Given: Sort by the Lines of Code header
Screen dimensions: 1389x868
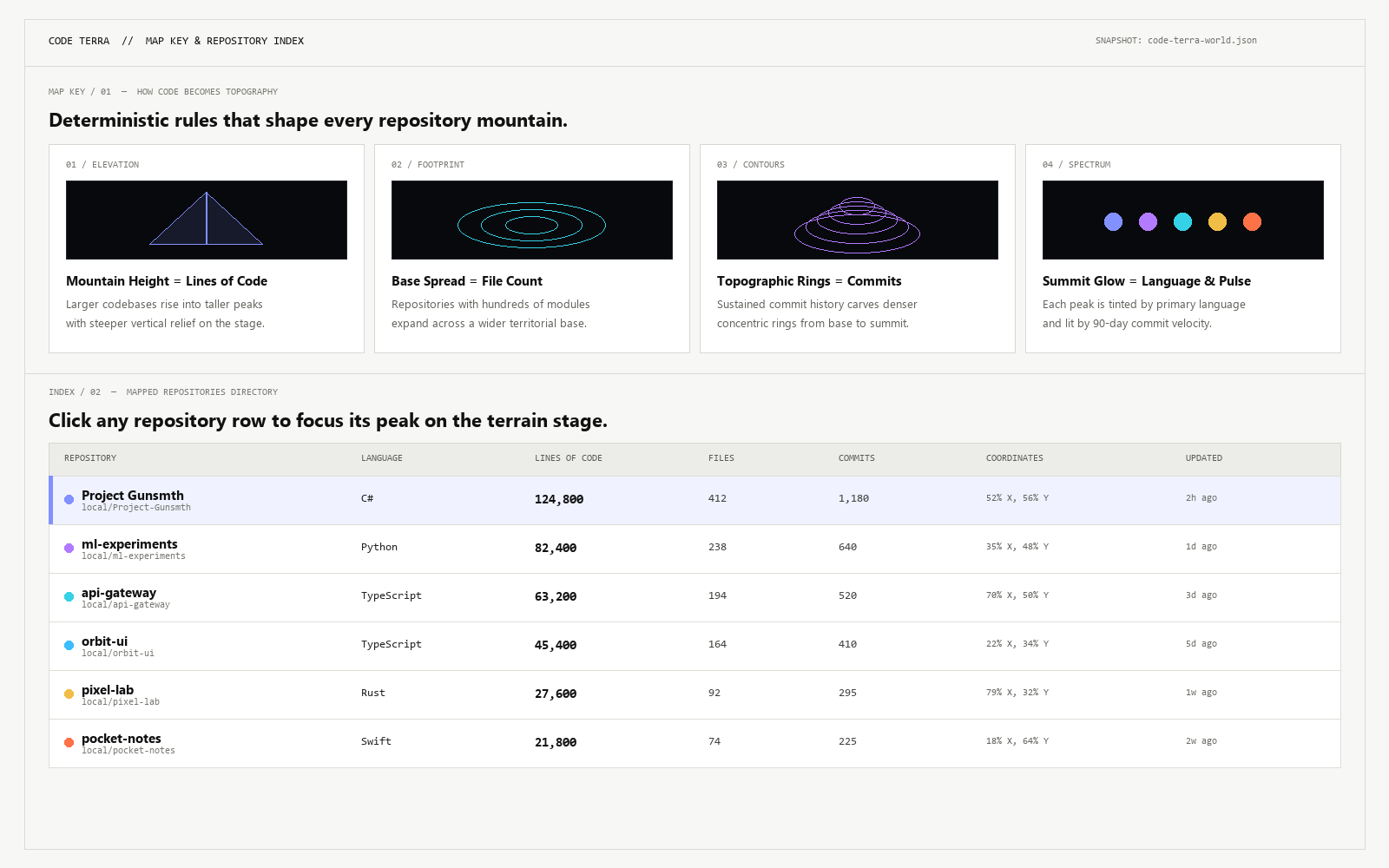Looking at the screenshot, I should pos(569,458).
